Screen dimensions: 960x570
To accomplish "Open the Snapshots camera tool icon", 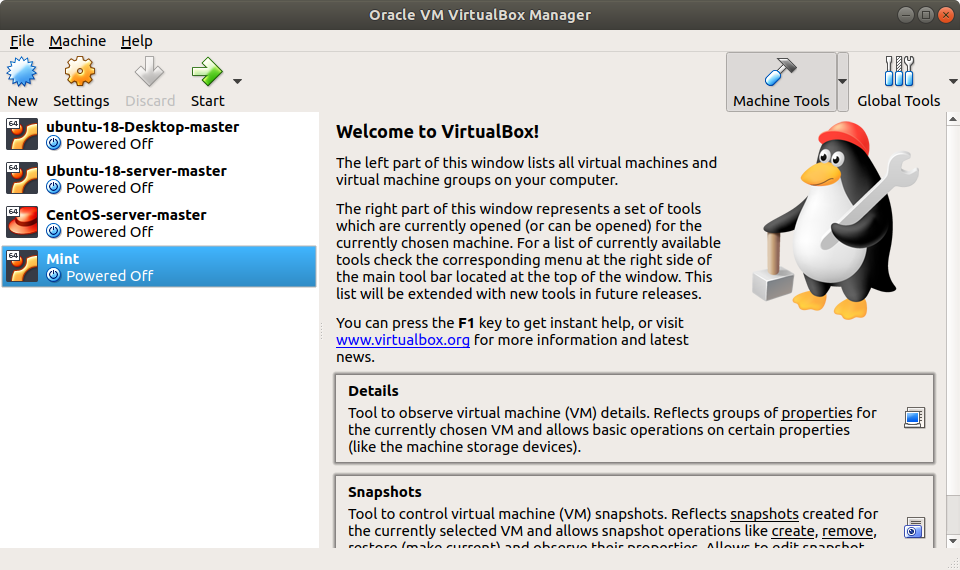I will tap(914, 528).
